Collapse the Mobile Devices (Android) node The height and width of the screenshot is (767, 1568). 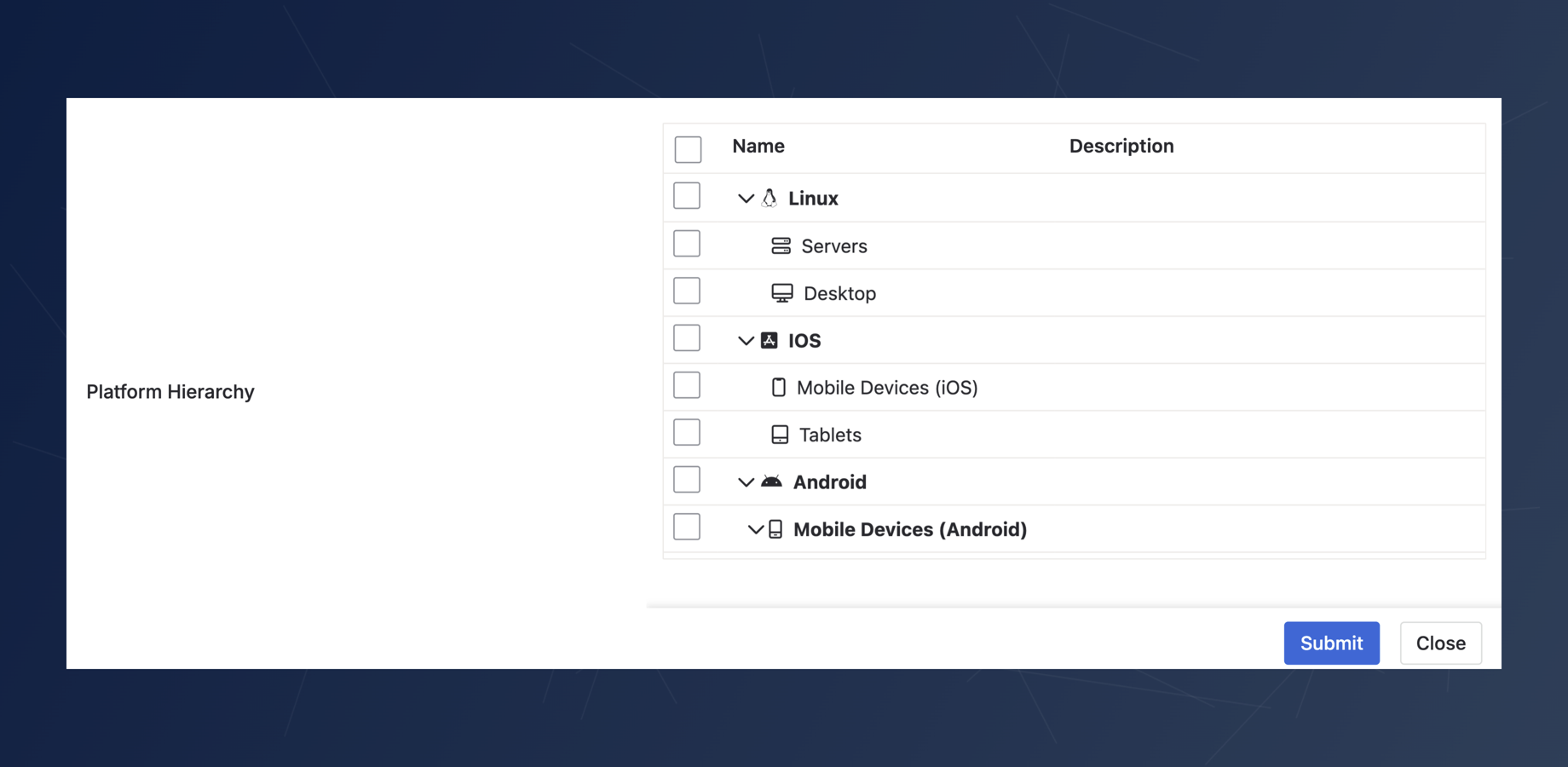(756, 528)
